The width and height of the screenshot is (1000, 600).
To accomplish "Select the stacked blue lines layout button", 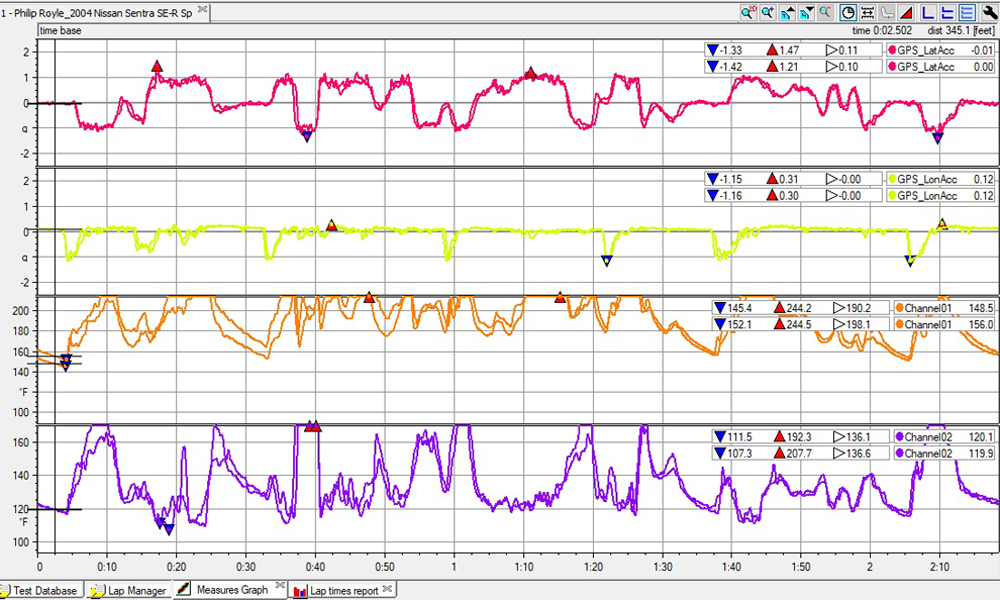I will click(x=967, y=13).
